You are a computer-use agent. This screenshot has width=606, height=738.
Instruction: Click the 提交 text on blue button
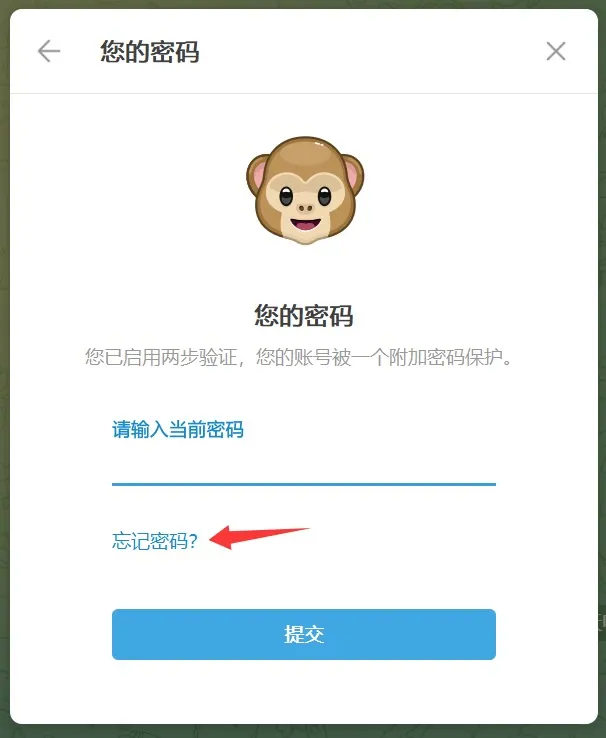click(x=304, y=634)
